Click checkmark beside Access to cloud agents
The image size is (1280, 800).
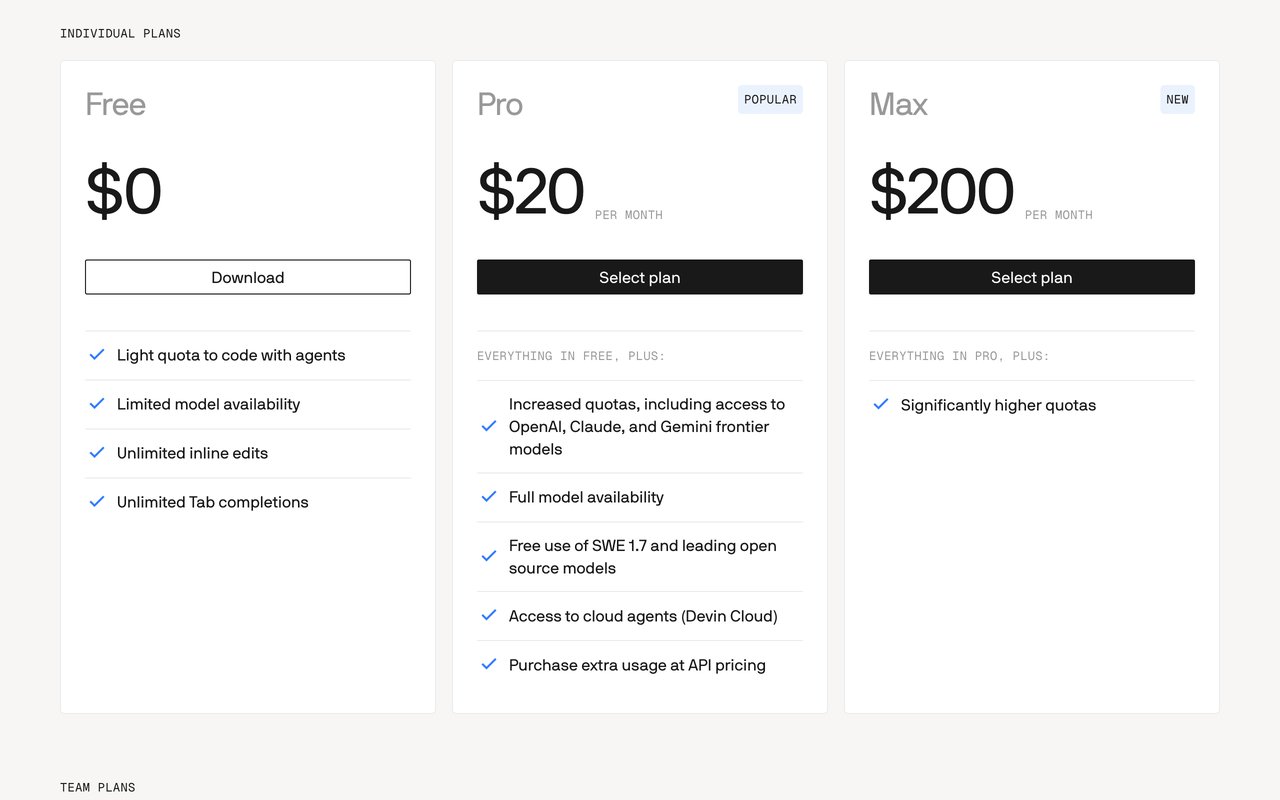489,616
